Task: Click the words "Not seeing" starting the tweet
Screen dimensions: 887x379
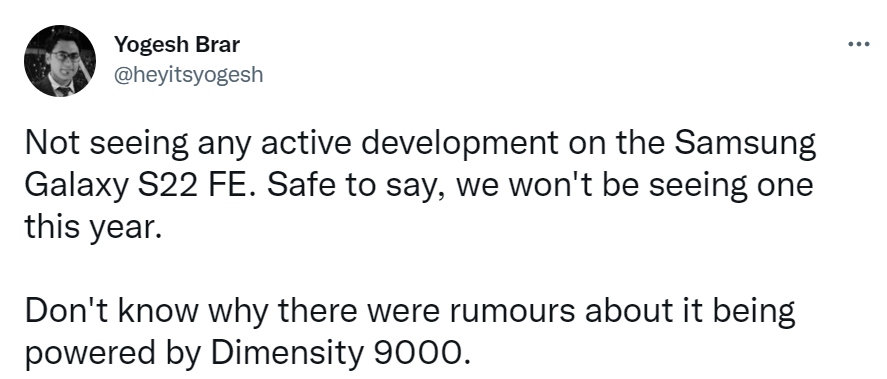Action: (x=106, y=145)
